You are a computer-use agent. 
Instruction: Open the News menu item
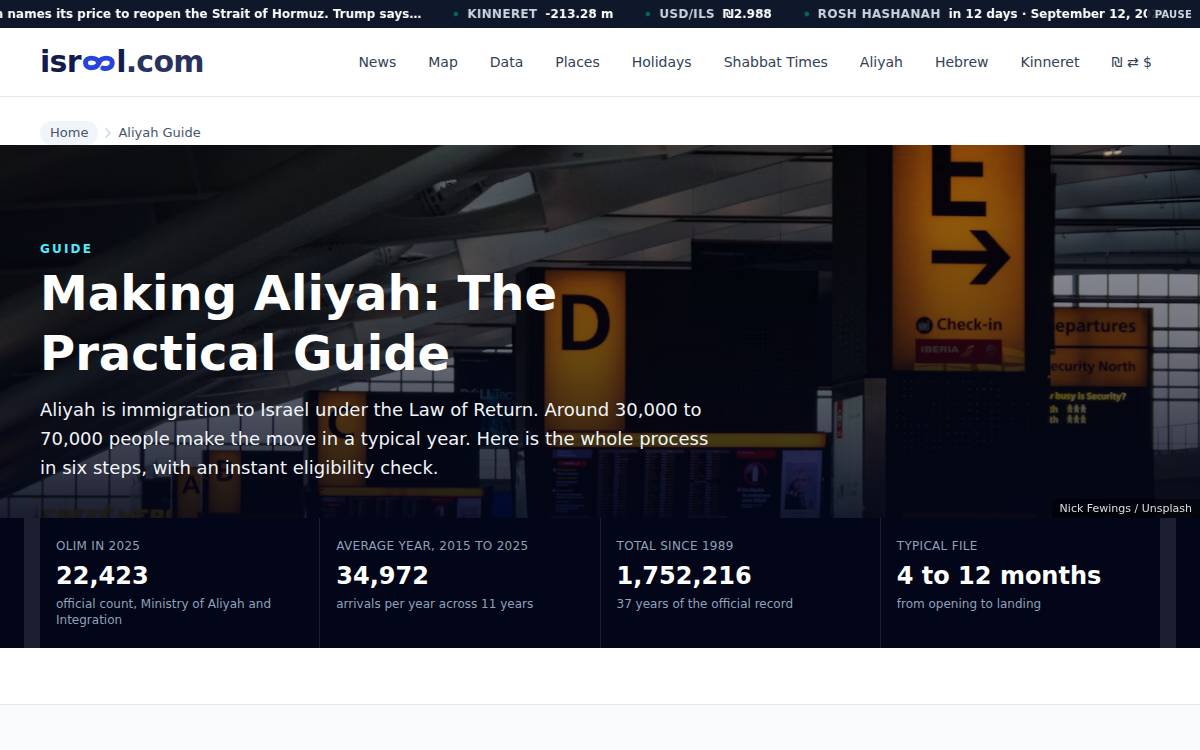tap(377, 62)
